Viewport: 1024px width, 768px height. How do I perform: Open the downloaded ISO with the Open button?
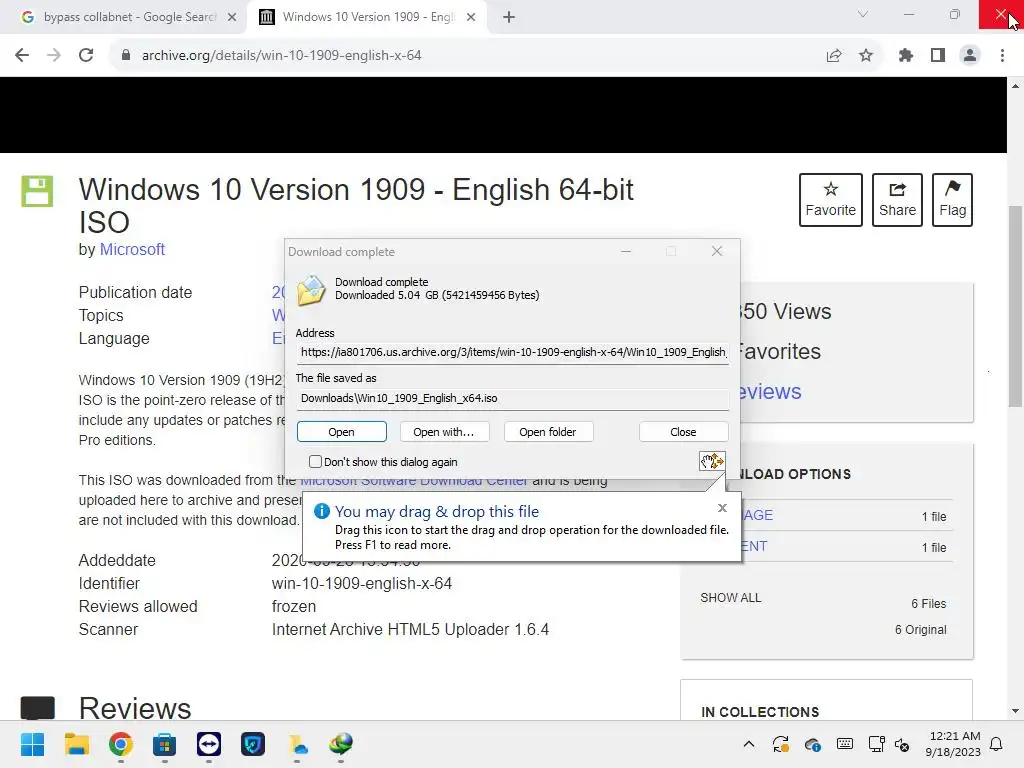click(342, 432)
